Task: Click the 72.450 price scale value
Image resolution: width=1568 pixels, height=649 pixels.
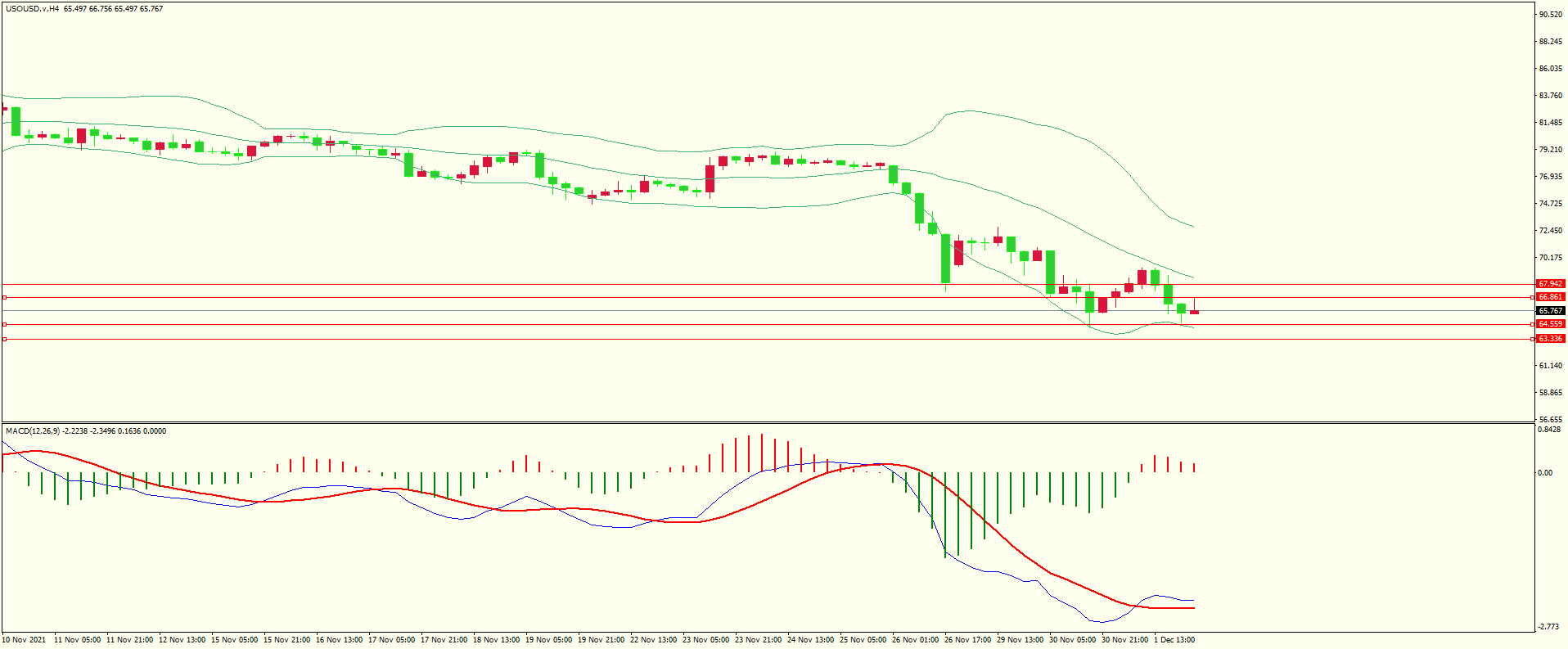Action: (1551, 231)
